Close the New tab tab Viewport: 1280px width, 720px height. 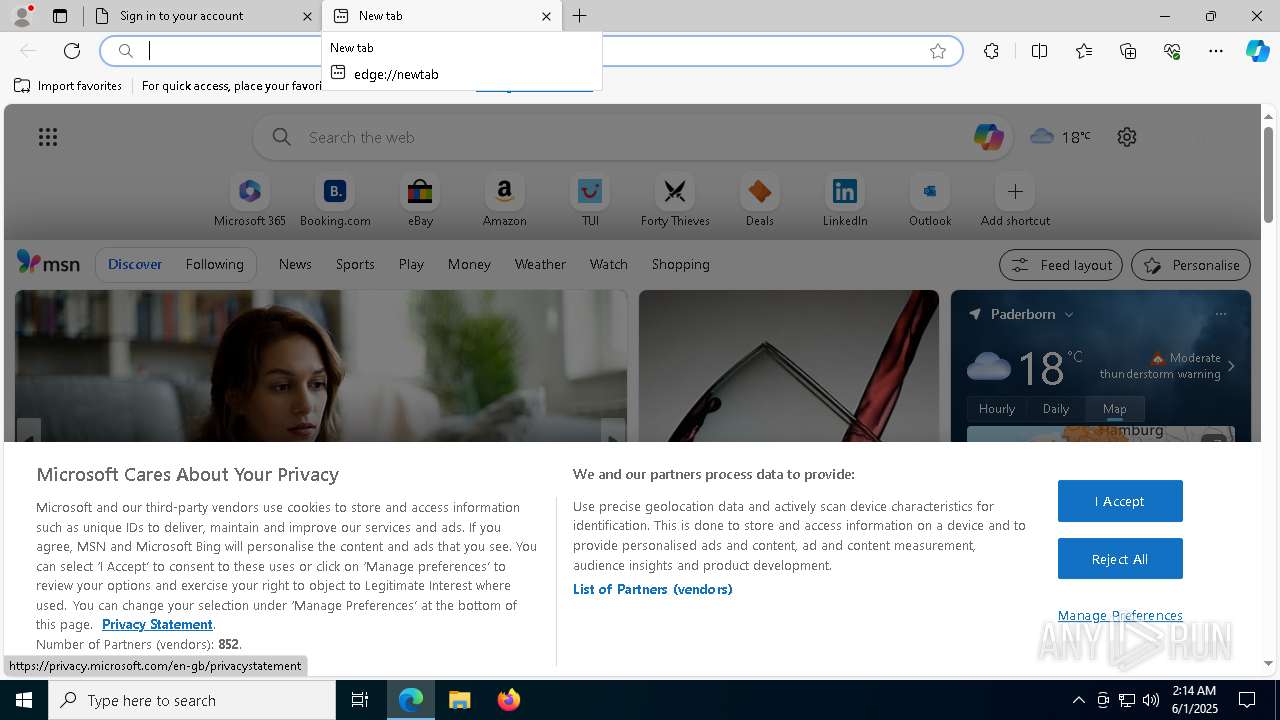point(546,16)
